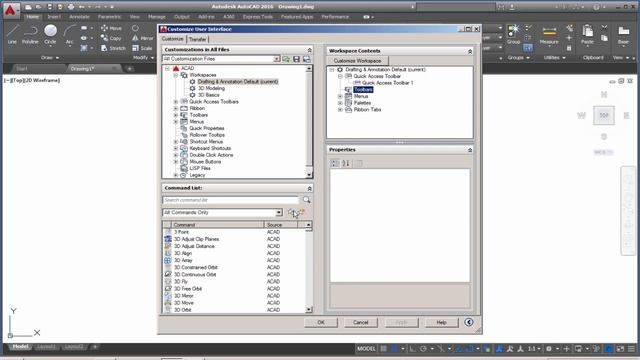The width and height of the screenshot is (640, 360).
Task: Switch to the Customize tab
Action: point(173,39)
